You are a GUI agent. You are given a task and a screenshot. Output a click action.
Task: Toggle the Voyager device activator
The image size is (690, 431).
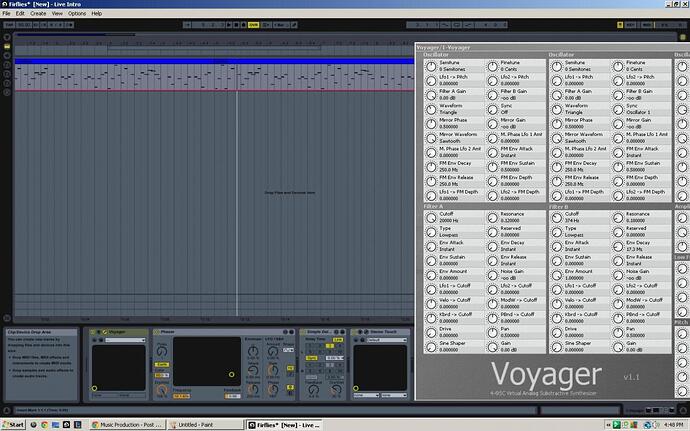point(92,332)
